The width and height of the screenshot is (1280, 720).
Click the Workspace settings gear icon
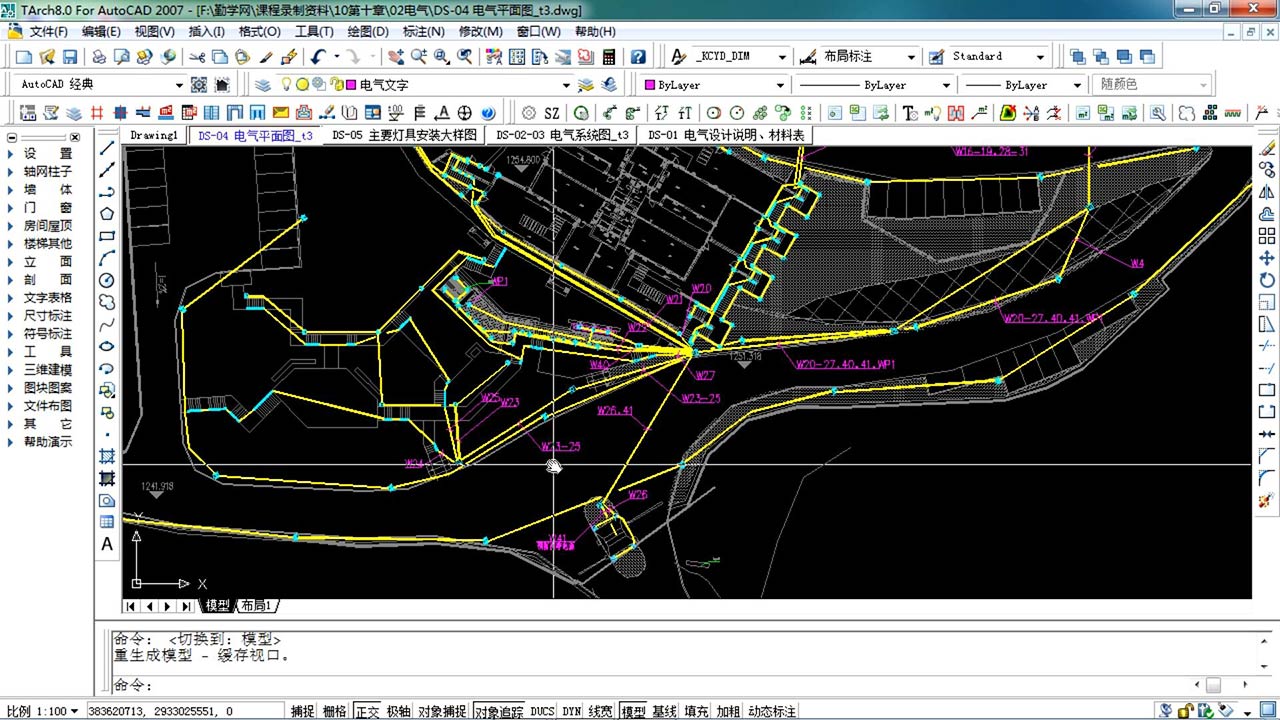click(199, 85)
